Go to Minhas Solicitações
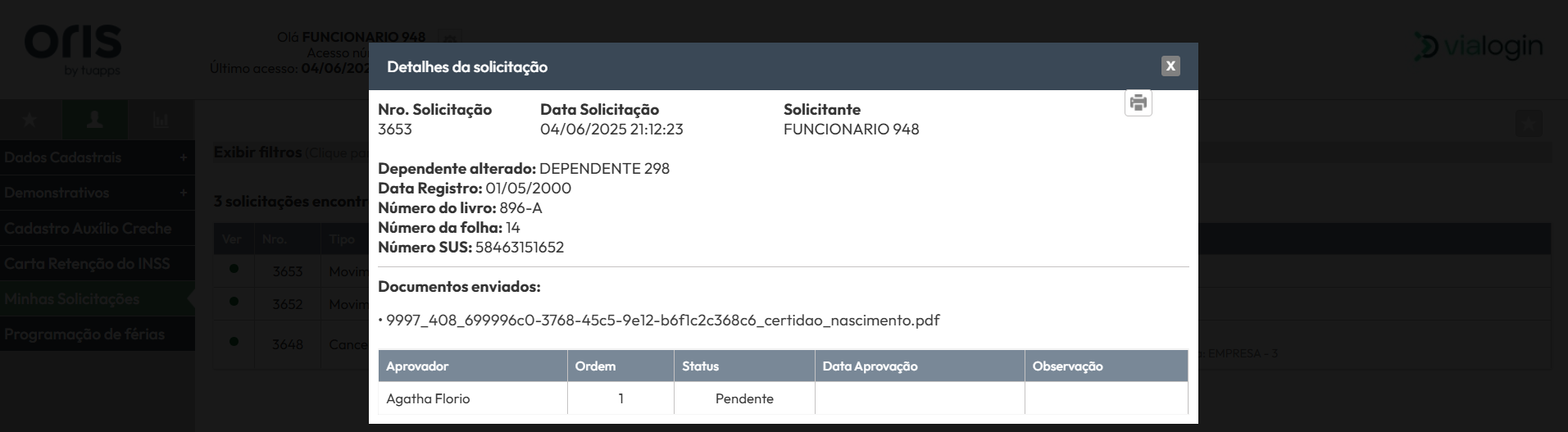1568x432 pixels. [98, 299]
